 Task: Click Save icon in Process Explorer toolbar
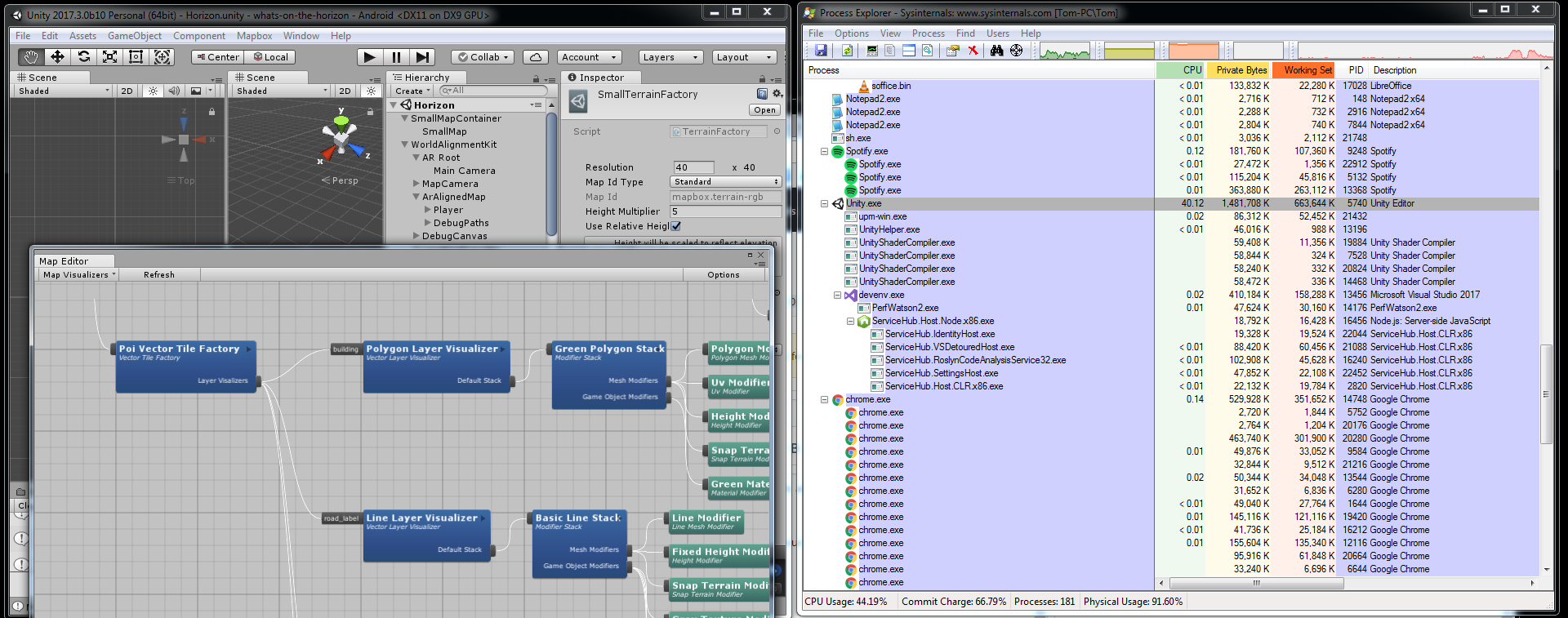tap(821, 51)
